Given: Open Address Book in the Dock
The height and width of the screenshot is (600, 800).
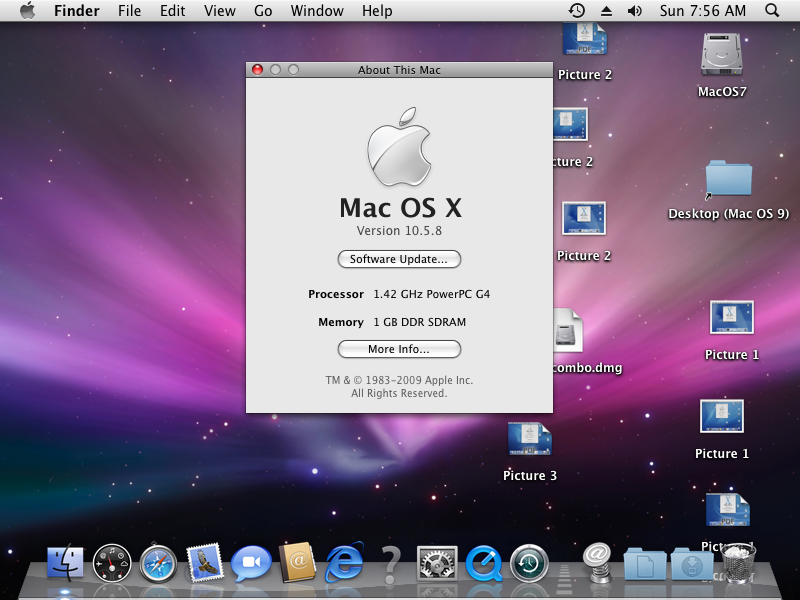Looking at the screenshot, I should [297, 562].
